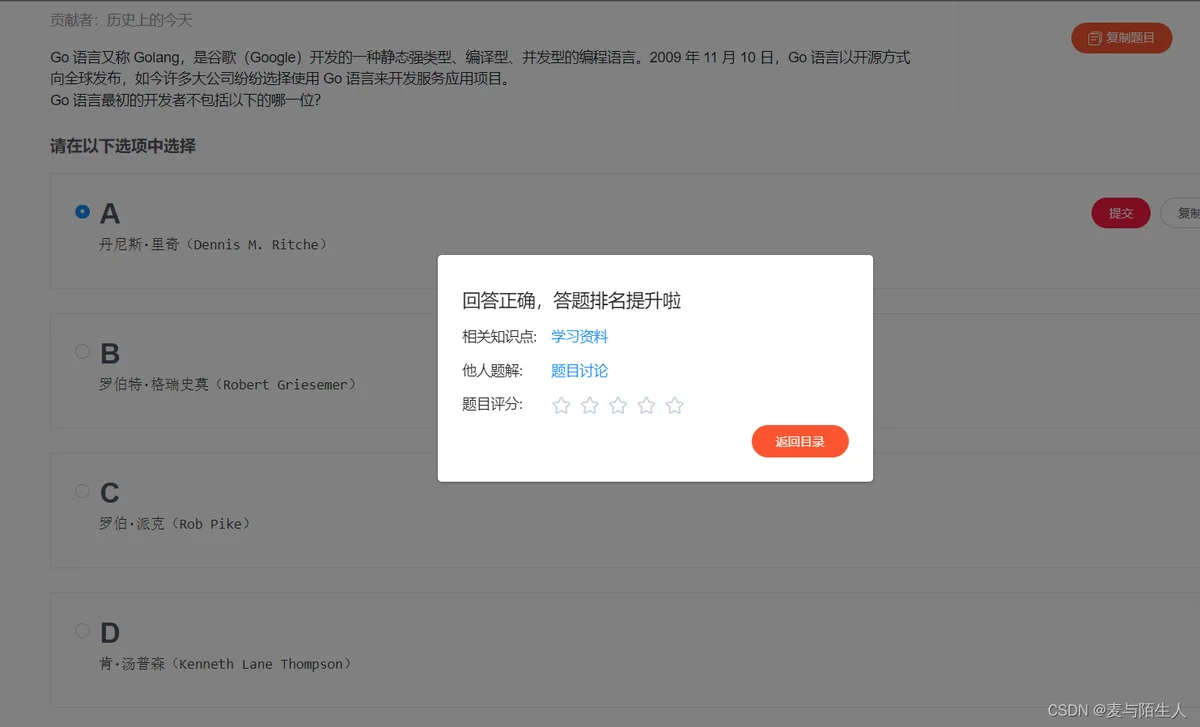Click the Robert Griesemer option text

click(x=228, y=384)
